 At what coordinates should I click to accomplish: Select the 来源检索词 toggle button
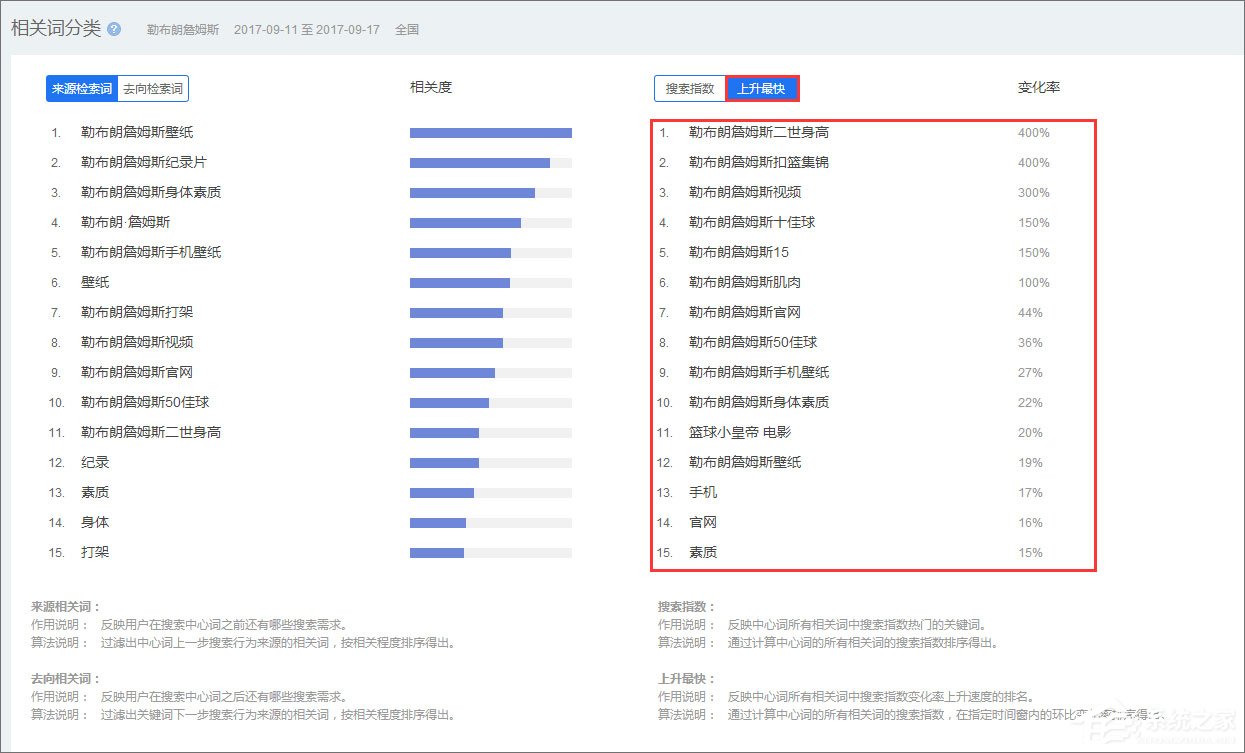pos(80,88)
